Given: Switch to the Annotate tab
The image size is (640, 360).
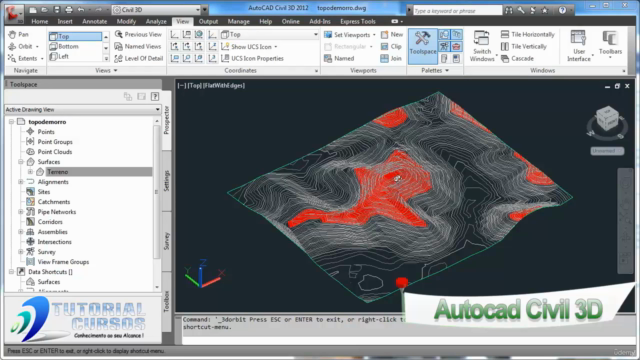Looking at the screenshot, I should point(95,21).
